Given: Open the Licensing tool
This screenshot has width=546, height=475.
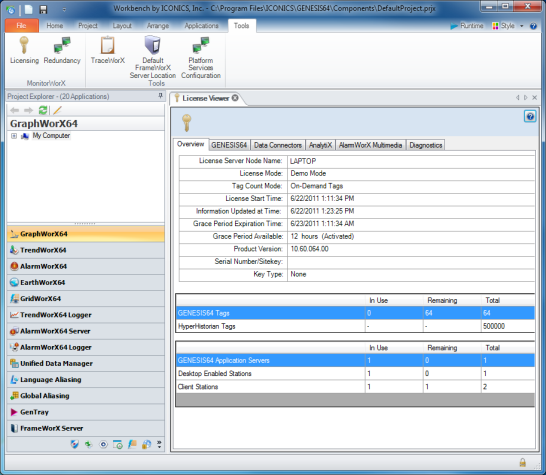Looking at the screenshot, I should click(24, 50).
